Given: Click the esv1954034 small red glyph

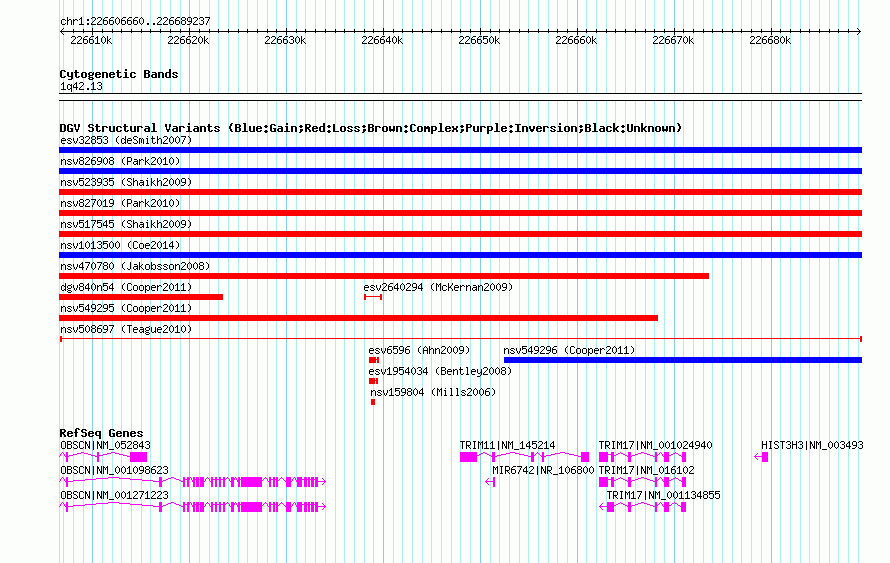Looking at the screenshot, I should pos(373,381).
